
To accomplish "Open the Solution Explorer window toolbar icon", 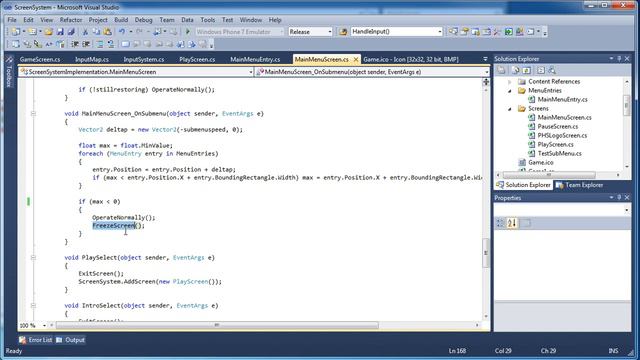I will pos(453,31).
